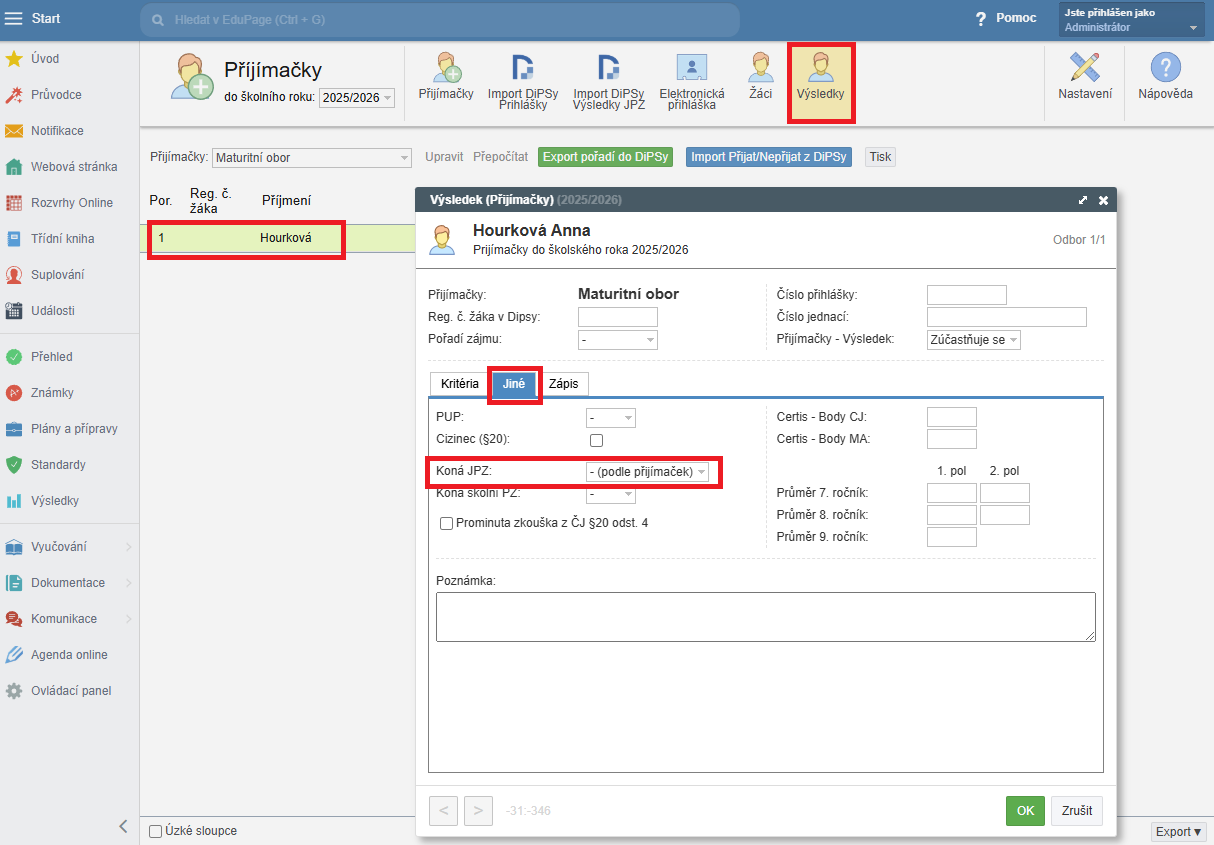The height and width of the screenshot is (845, 1214).
Task: Click the green OK button
Action: (1024, 811)
